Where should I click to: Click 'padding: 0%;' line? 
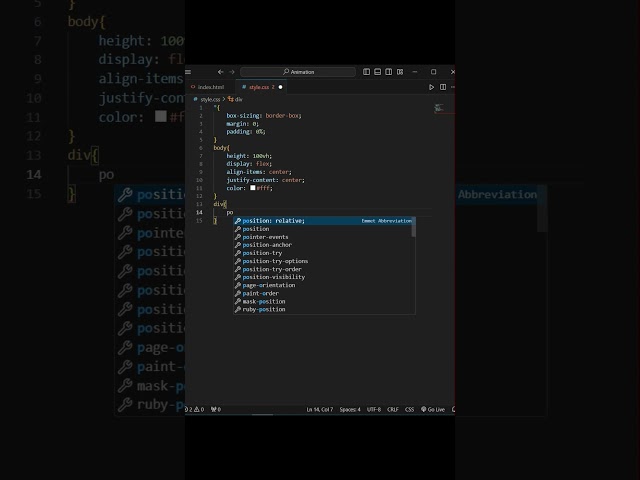click(246, 132)
